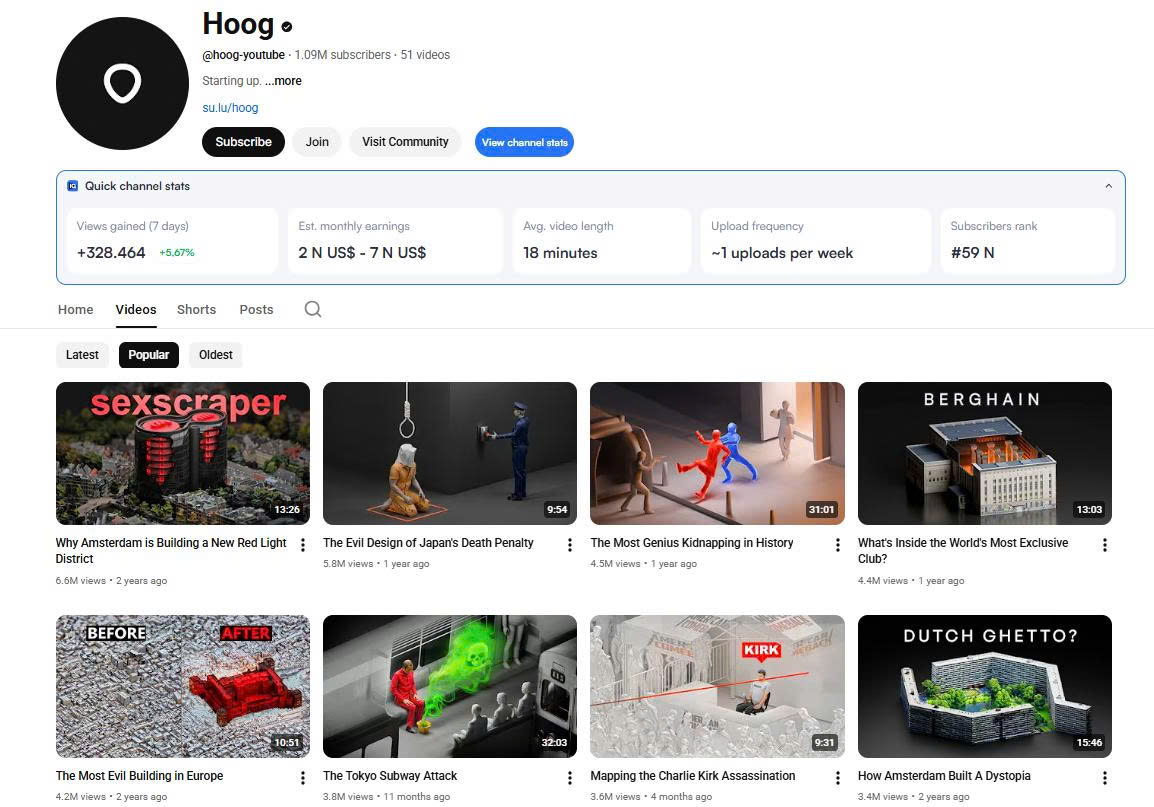1154x807 pixels.
Task: Open options menu for Japan's Death Penalty video
Action: coord(570,545)
